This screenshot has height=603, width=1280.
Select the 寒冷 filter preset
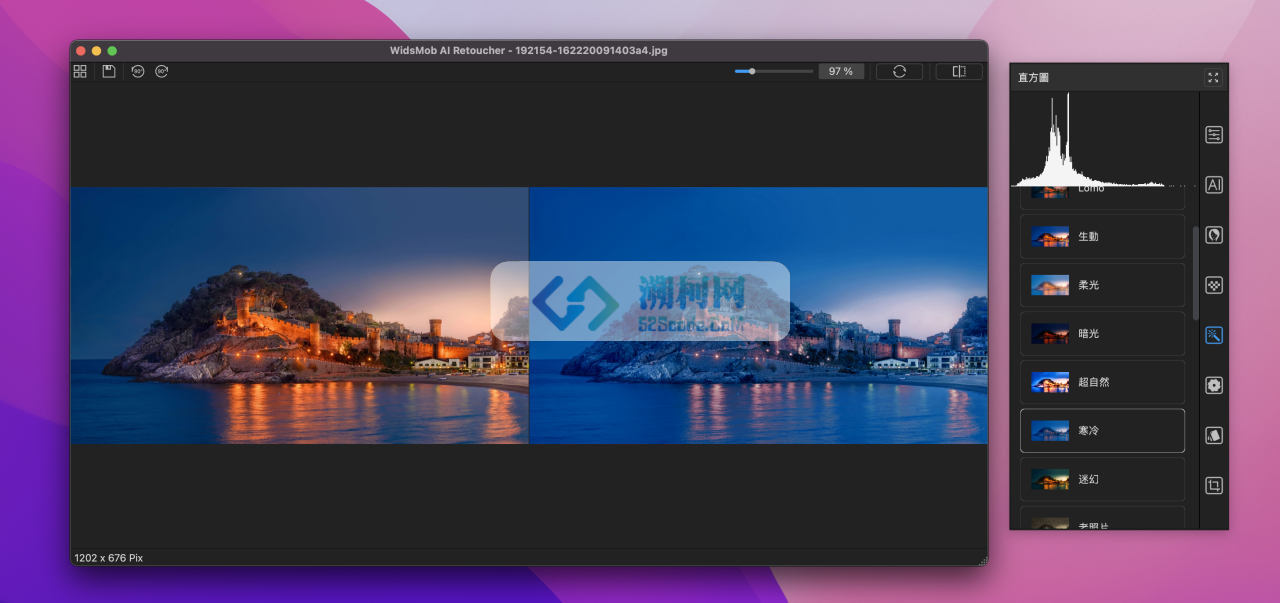1102,431
